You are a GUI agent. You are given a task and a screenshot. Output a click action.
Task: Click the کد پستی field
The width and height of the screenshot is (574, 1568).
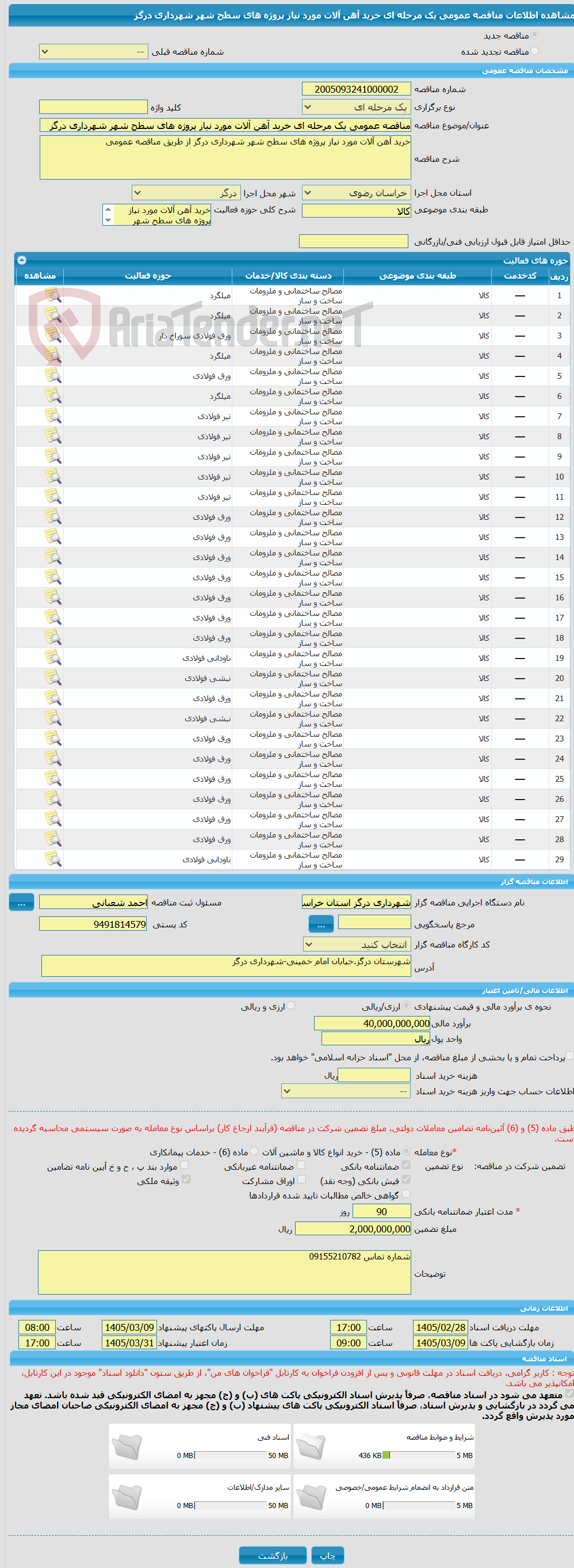click(x=93, y=924)
